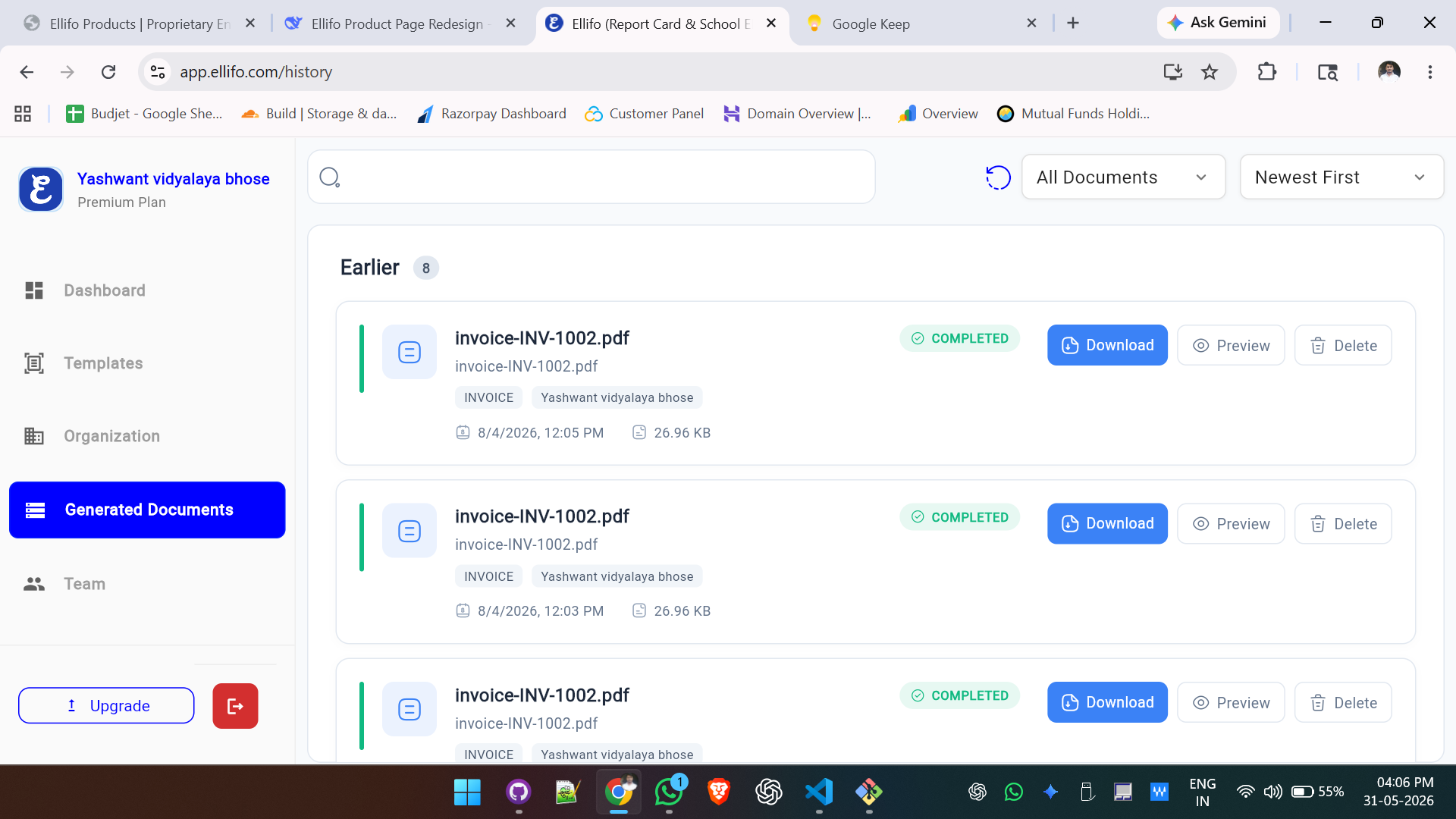This screenshot has width=1456, height=819.
Task: View site information icon in address bar
Action: point(158,72)
